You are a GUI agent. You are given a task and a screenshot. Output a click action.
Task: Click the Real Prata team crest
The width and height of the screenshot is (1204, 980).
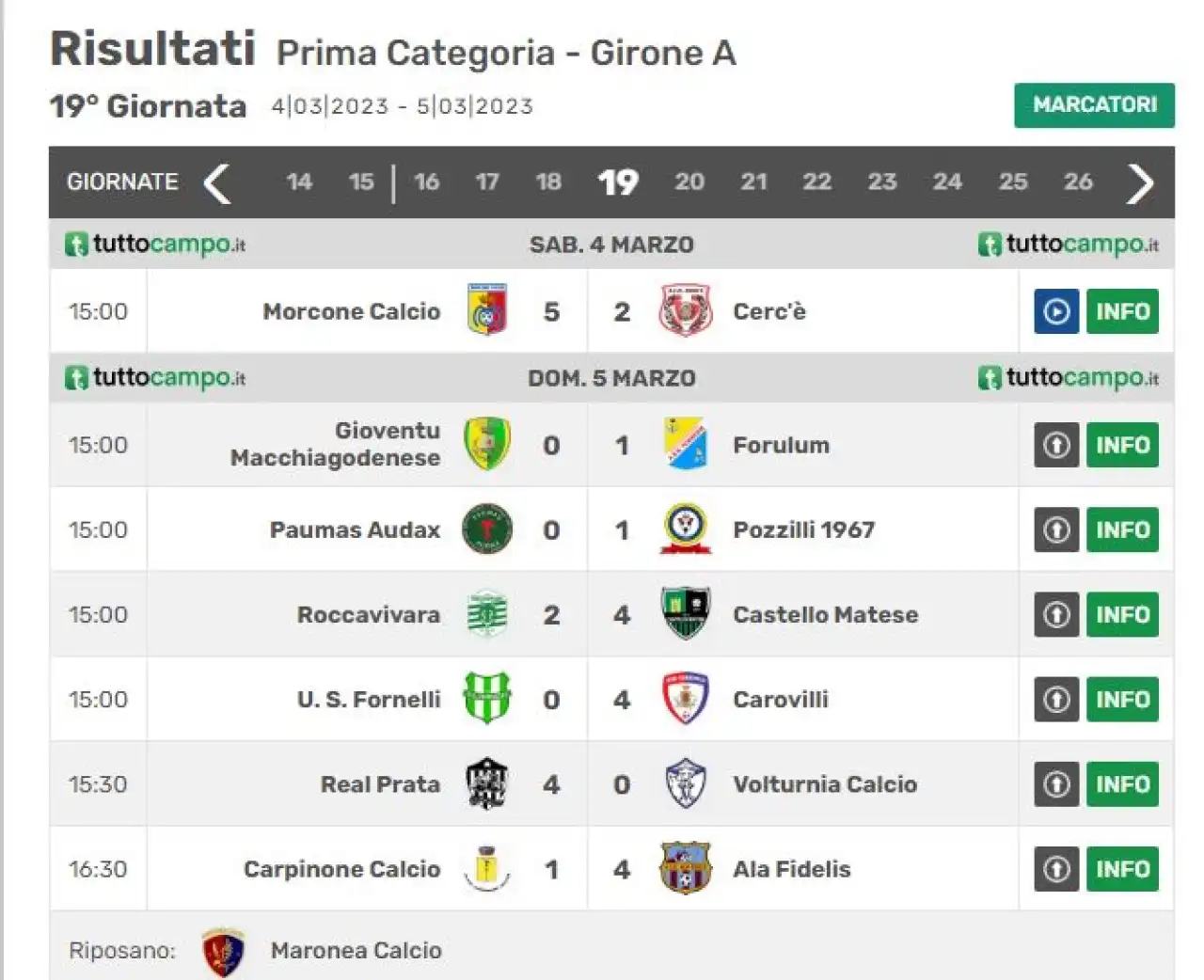click(487, 783)
